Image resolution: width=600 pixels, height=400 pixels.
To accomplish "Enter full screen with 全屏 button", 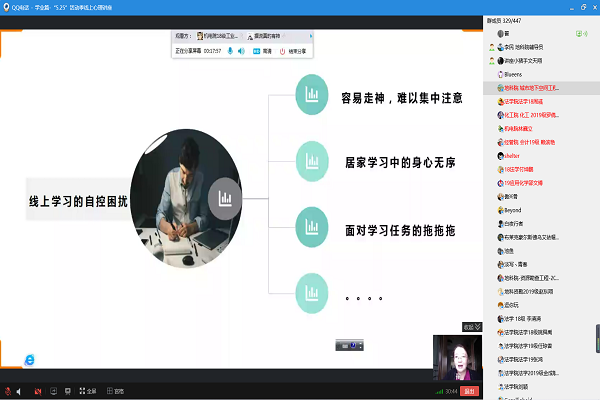I will pos(86,391).
